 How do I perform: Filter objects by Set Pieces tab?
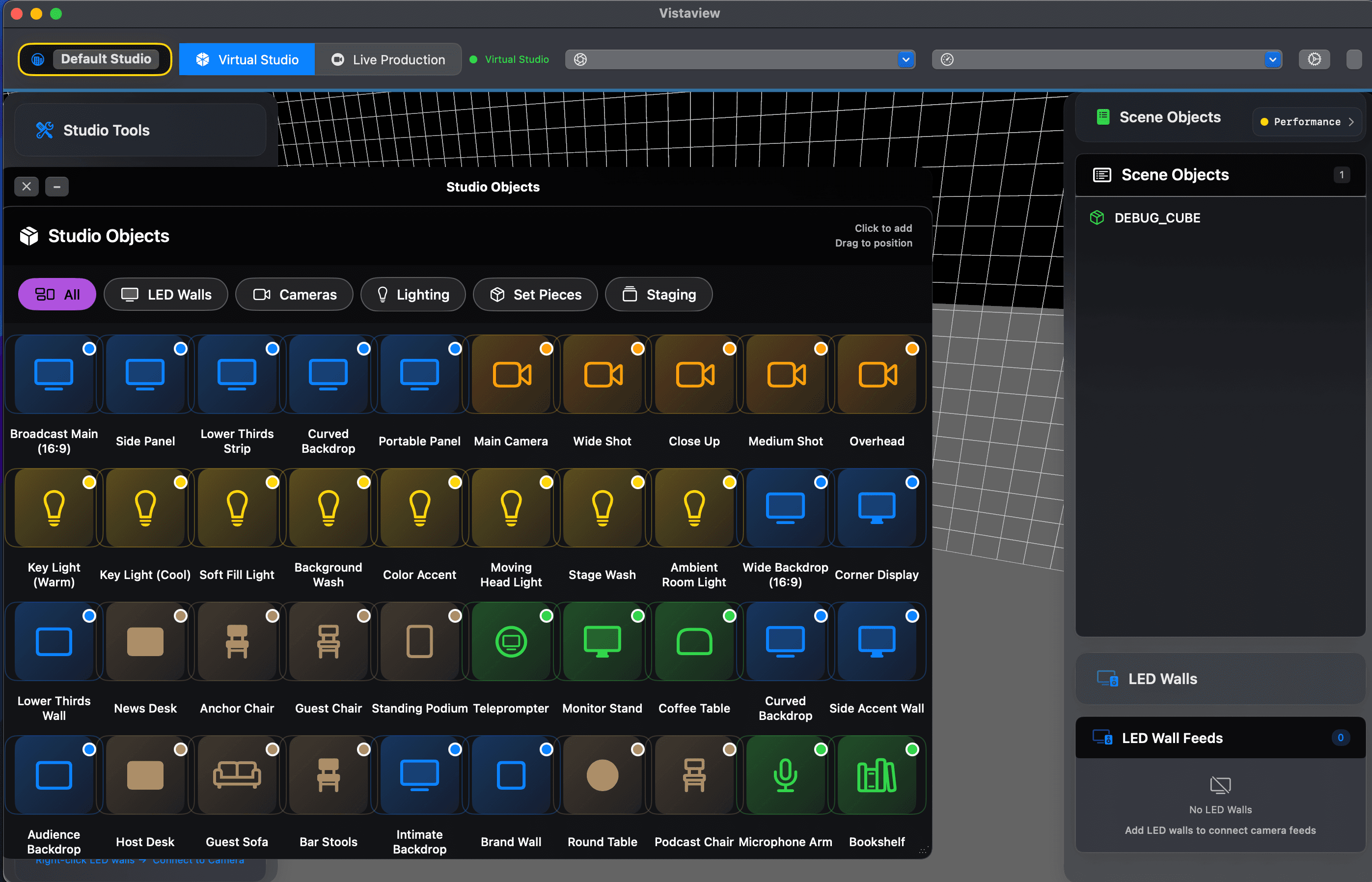535,294
